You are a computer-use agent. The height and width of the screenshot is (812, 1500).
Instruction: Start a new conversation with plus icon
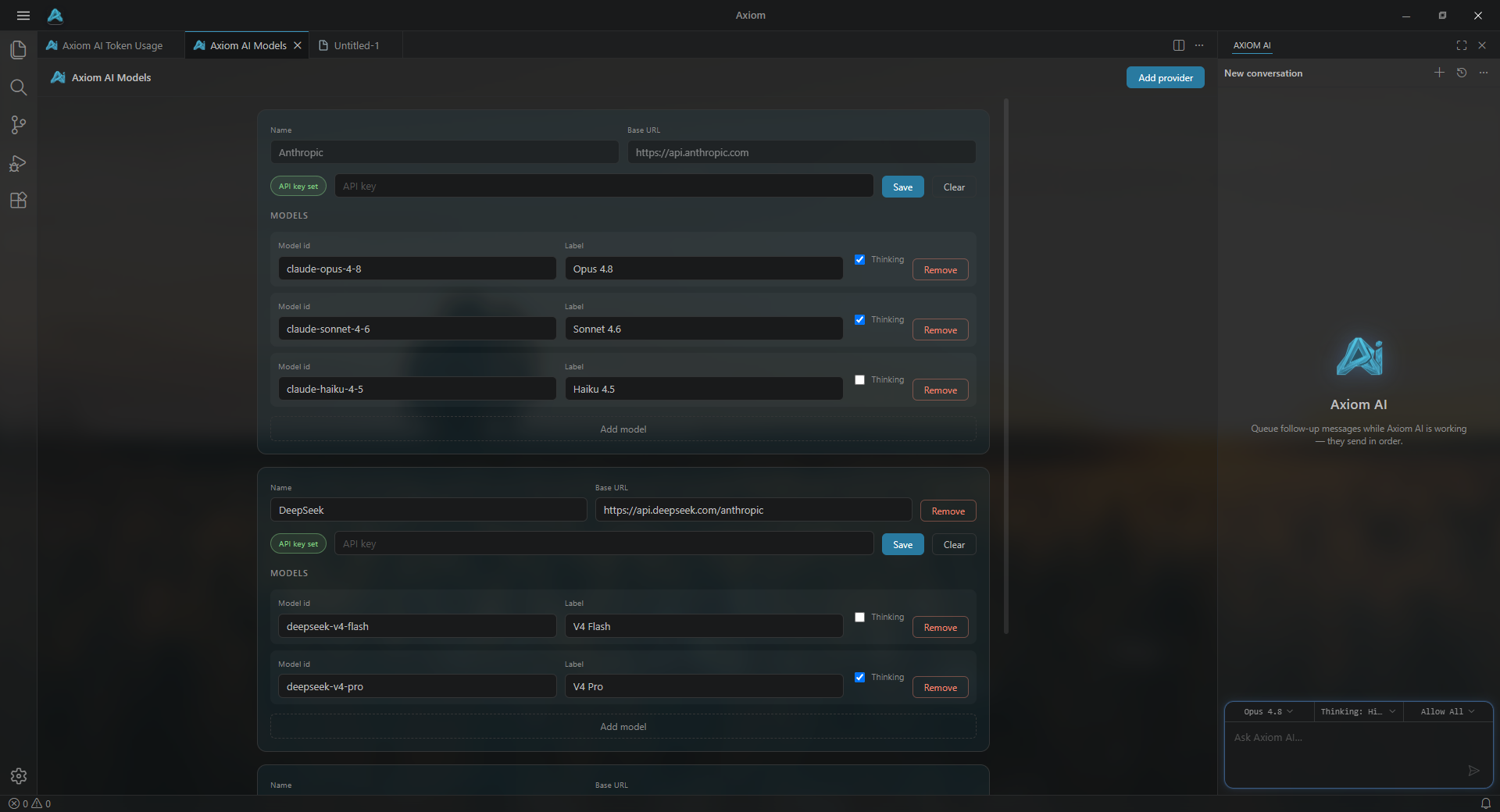point(1439,73)
